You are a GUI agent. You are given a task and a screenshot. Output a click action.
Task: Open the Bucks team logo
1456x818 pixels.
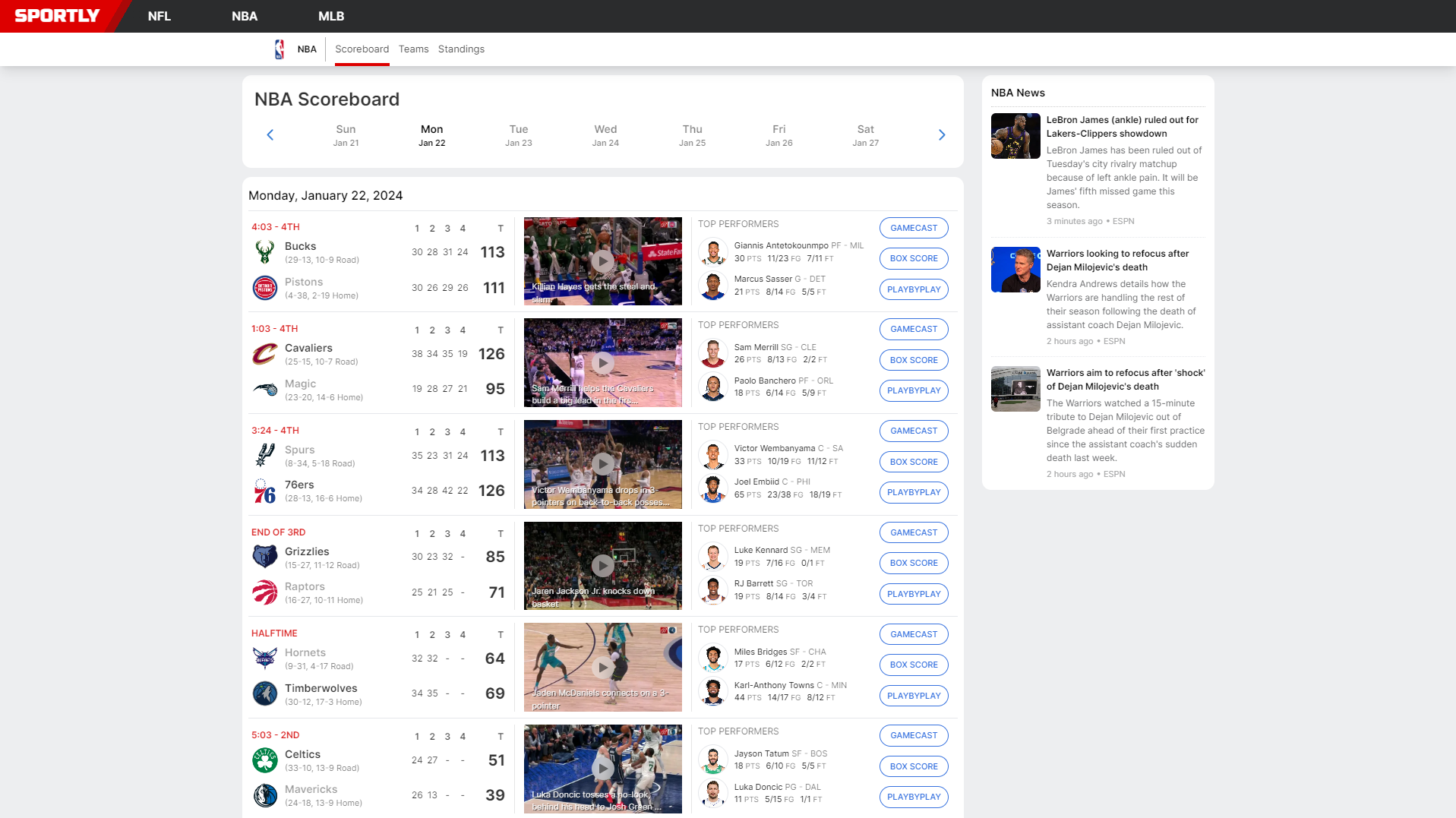click(x=265, y=252)
